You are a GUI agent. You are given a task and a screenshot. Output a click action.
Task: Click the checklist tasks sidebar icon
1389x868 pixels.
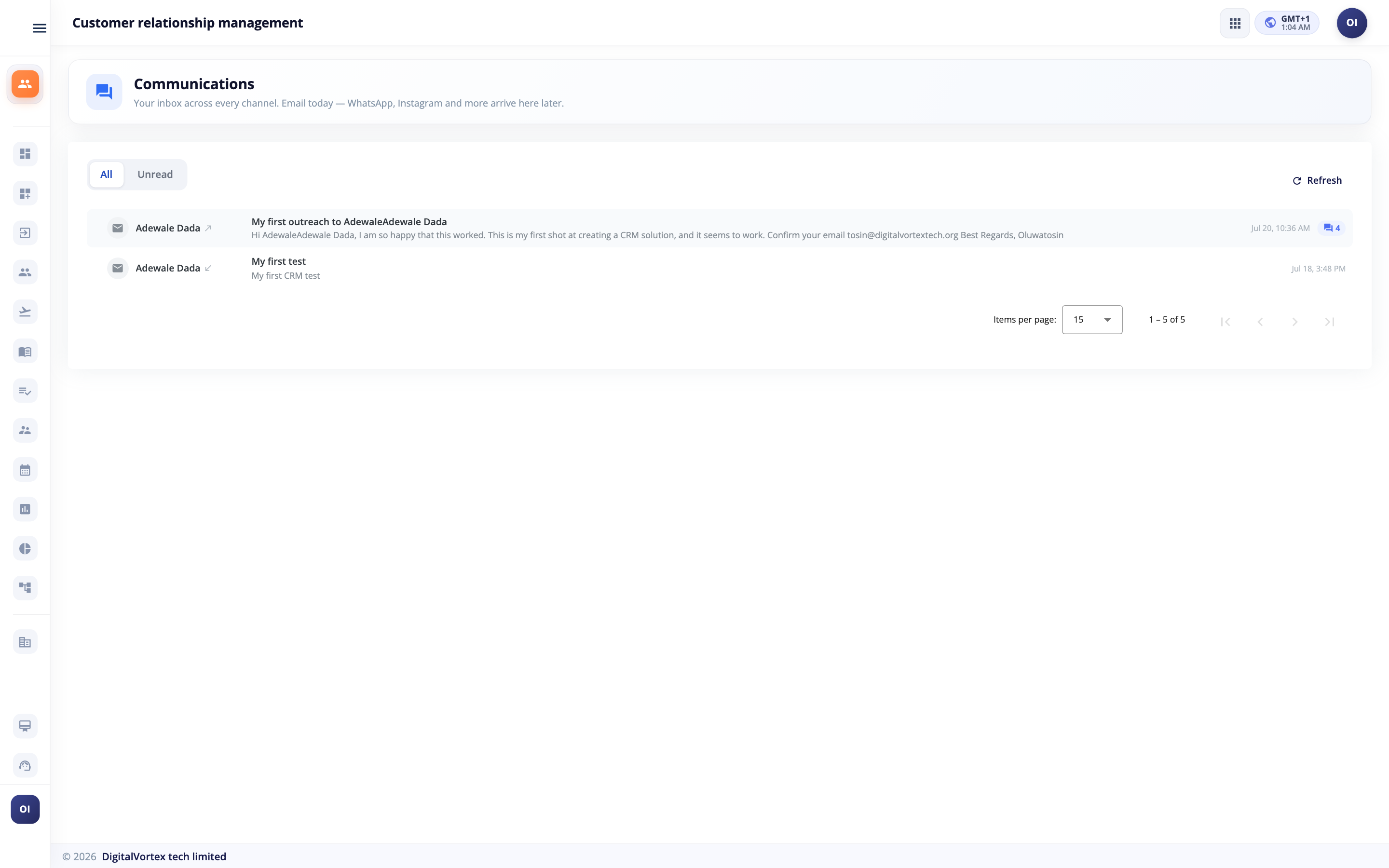tap(25, 391)
